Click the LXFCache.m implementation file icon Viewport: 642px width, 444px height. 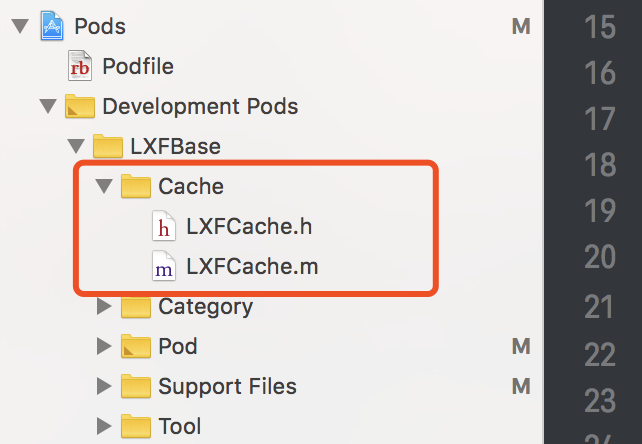click(164, 266)
